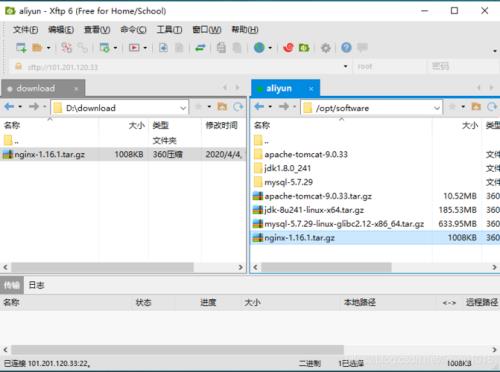Go back in the remote aliyun pane
This screenshot has height=372, width=500.
(259, 107)
